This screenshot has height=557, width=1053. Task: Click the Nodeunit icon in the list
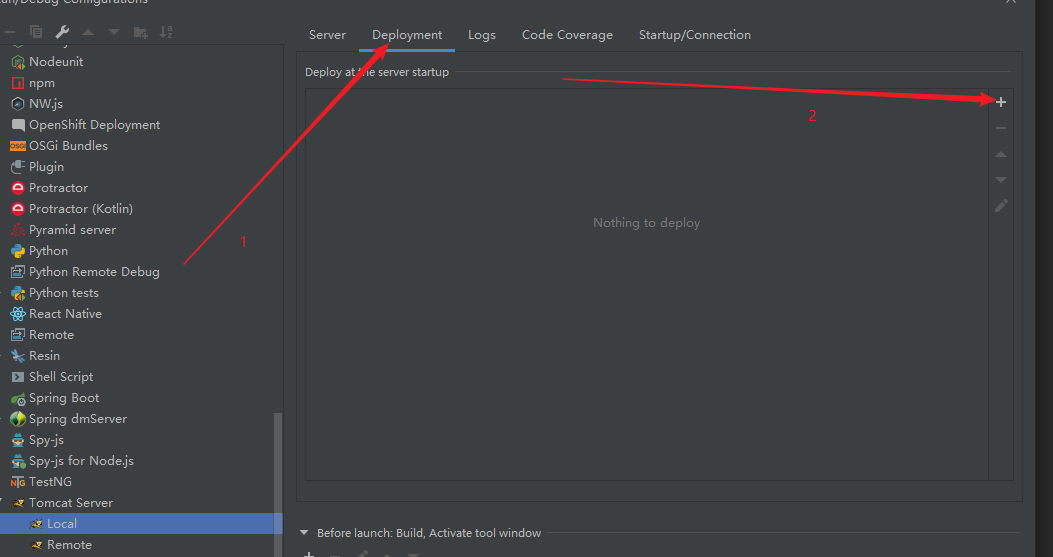[x=18, y=62]
